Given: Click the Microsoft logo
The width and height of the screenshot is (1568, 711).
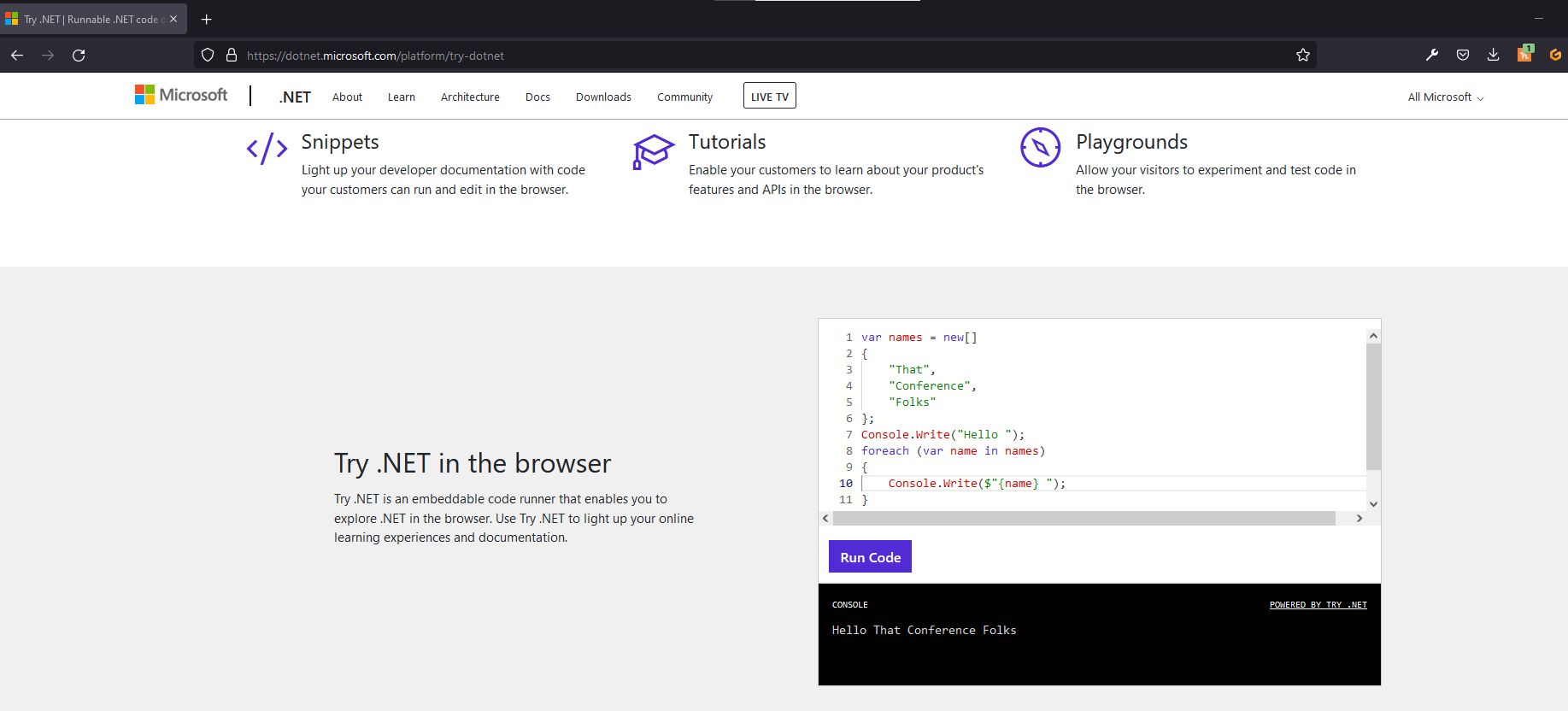Looking at the screenshot, I should tap(181, 95).
